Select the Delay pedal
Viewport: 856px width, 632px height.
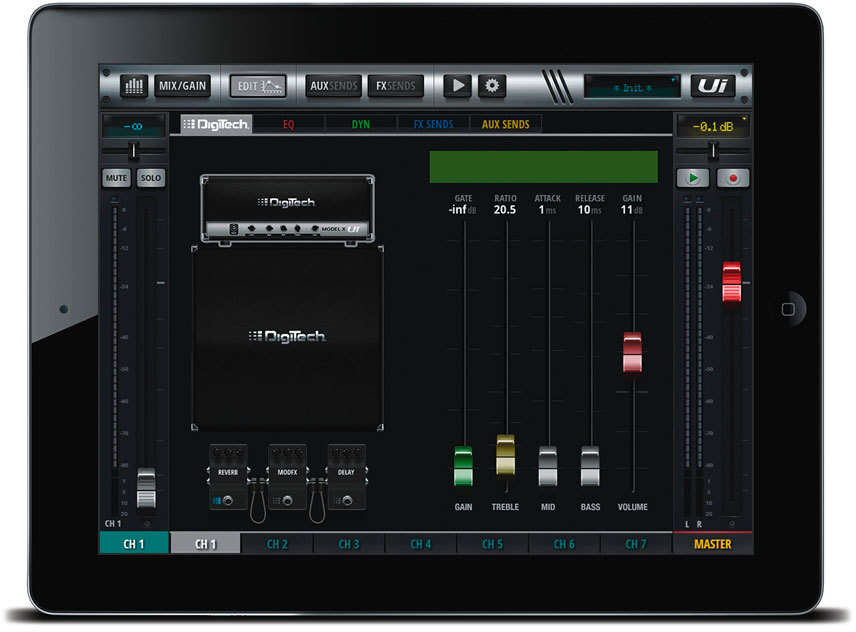coord(346,478)
